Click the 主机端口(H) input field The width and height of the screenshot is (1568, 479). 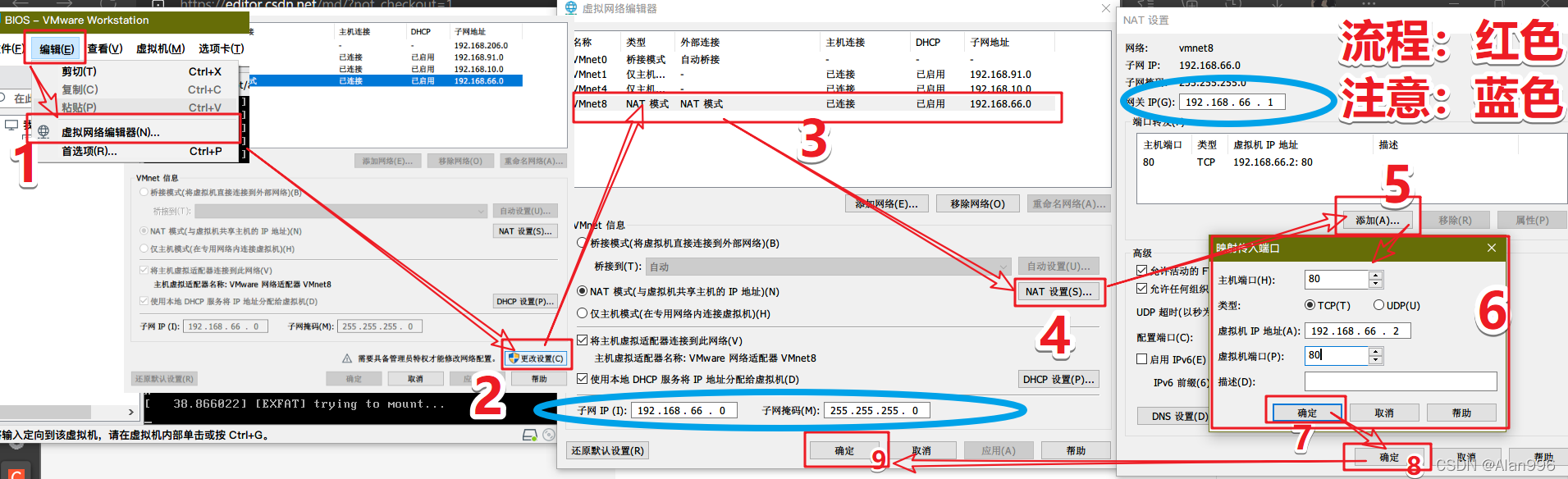coord(1337,279)
